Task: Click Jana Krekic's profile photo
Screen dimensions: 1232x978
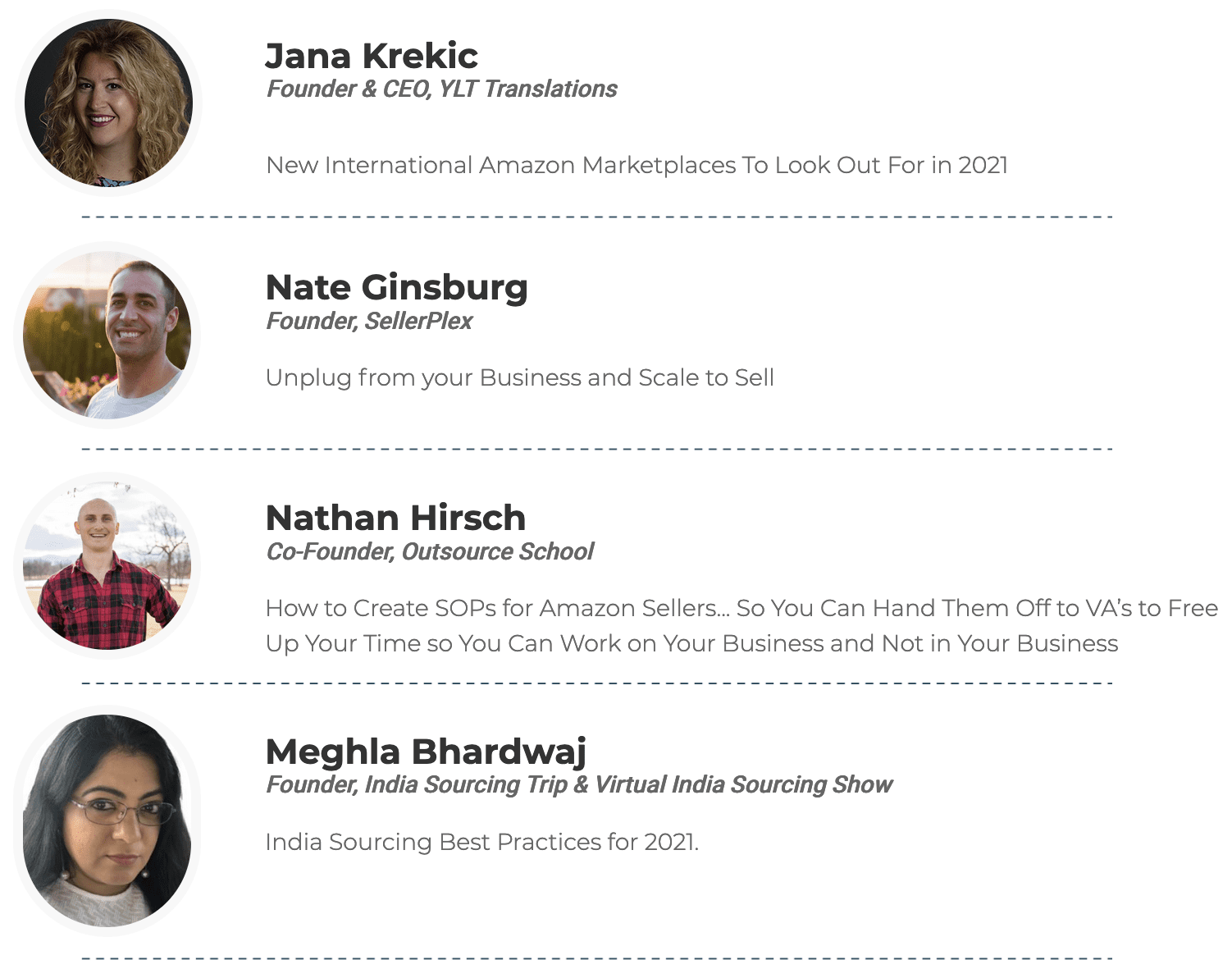Action: 108,103
